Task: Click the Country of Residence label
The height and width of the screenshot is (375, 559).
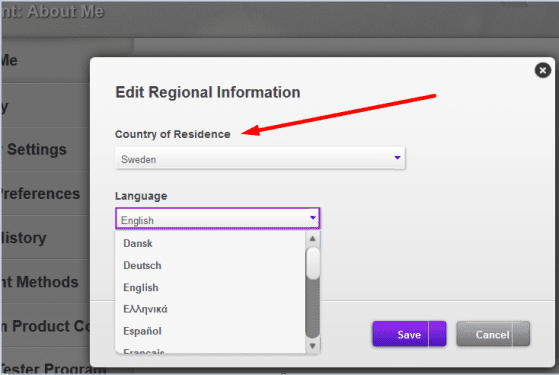Action: click(173, 134)
